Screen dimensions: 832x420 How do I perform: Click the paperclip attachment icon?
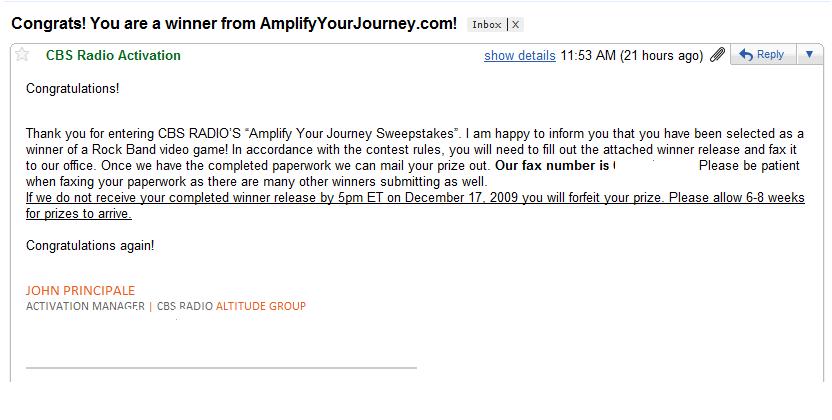[x=717, y=56]
